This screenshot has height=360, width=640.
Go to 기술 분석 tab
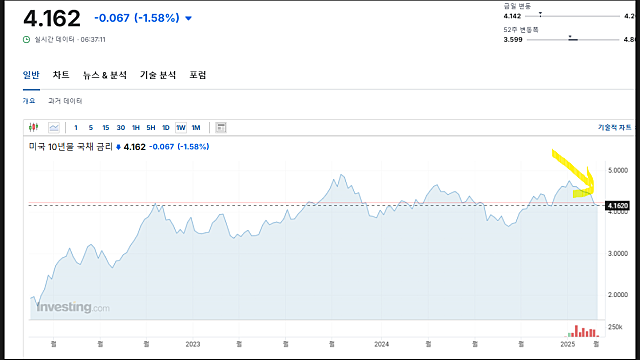pos(158,75)
